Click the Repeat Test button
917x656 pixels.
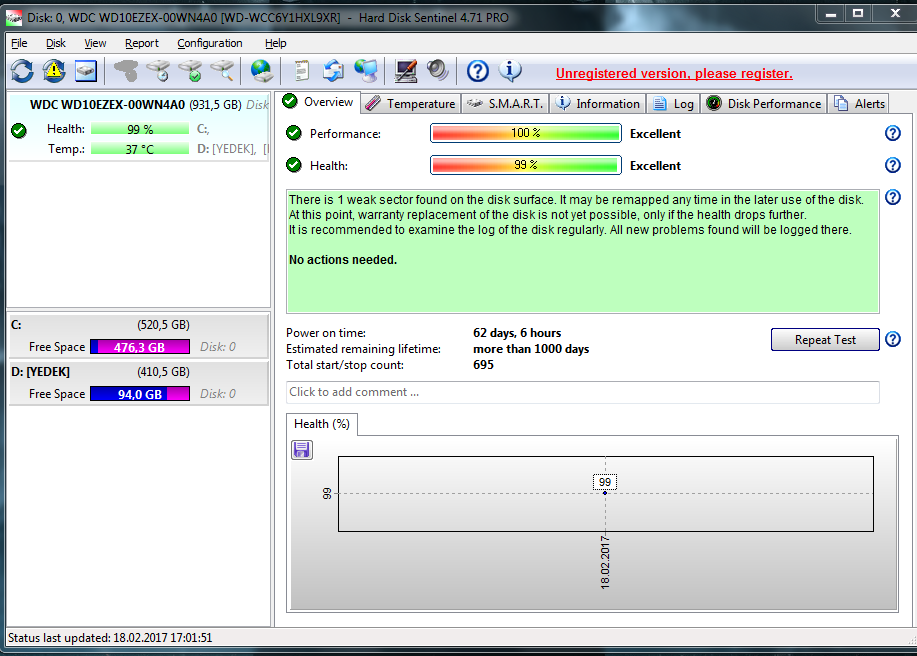click(825, 340)
